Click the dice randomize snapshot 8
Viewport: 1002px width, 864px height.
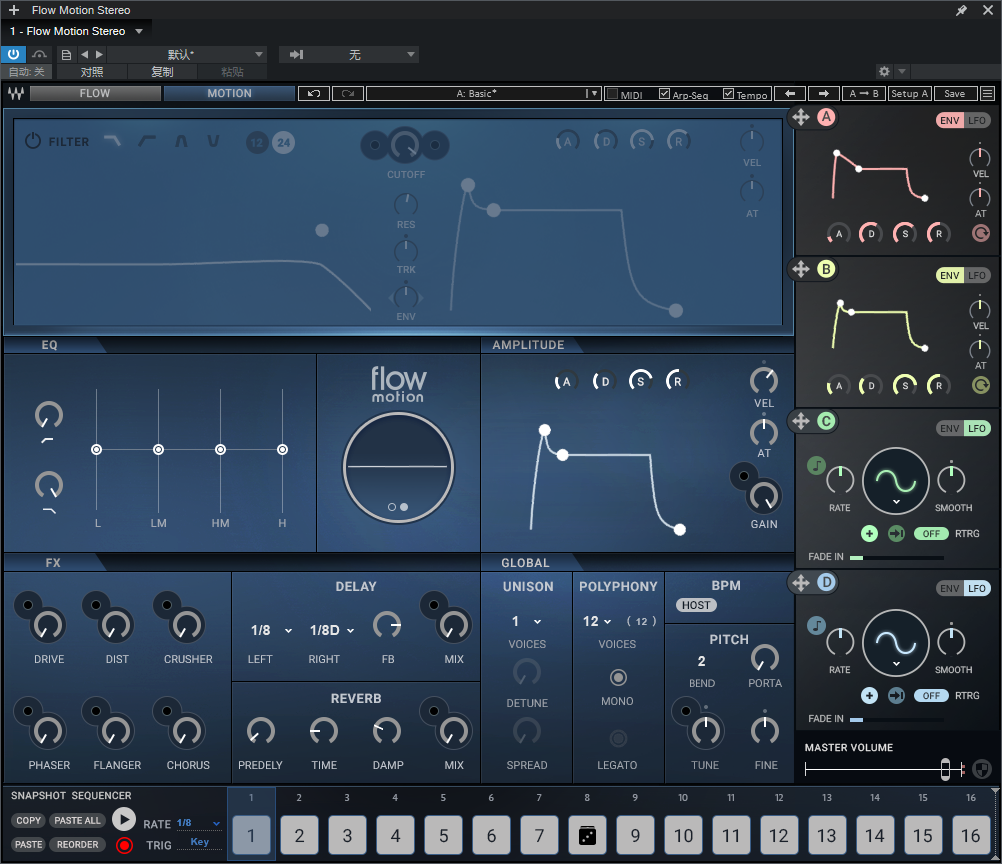[587, 835]
